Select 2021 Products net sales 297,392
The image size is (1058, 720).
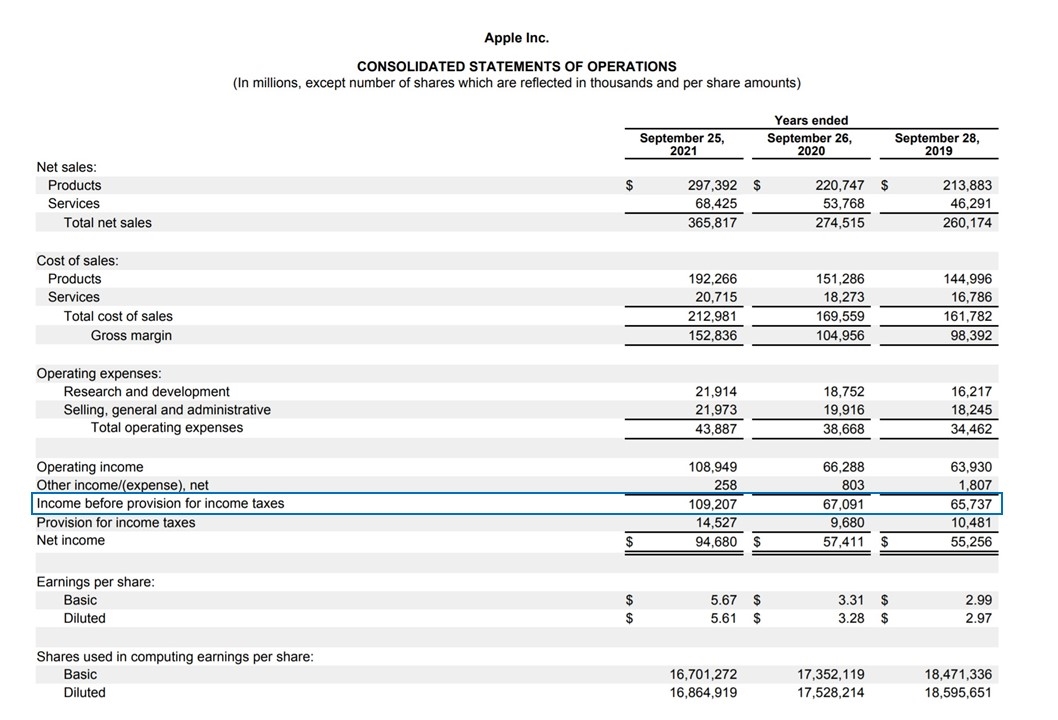click(x=713, y=185)
